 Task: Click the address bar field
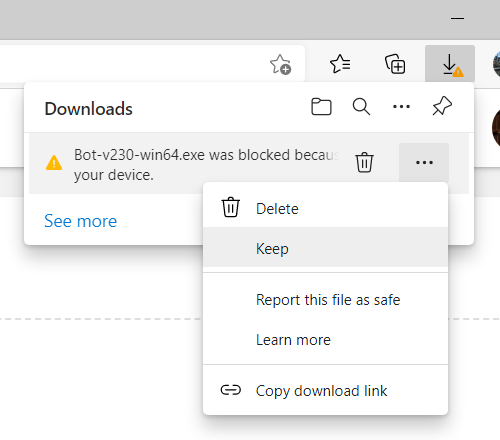click(x=133, y=63)
